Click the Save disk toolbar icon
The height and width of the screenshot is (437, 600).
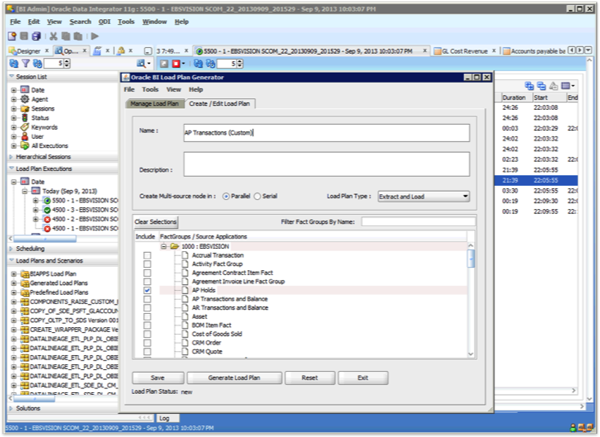(x=24, y=36)
